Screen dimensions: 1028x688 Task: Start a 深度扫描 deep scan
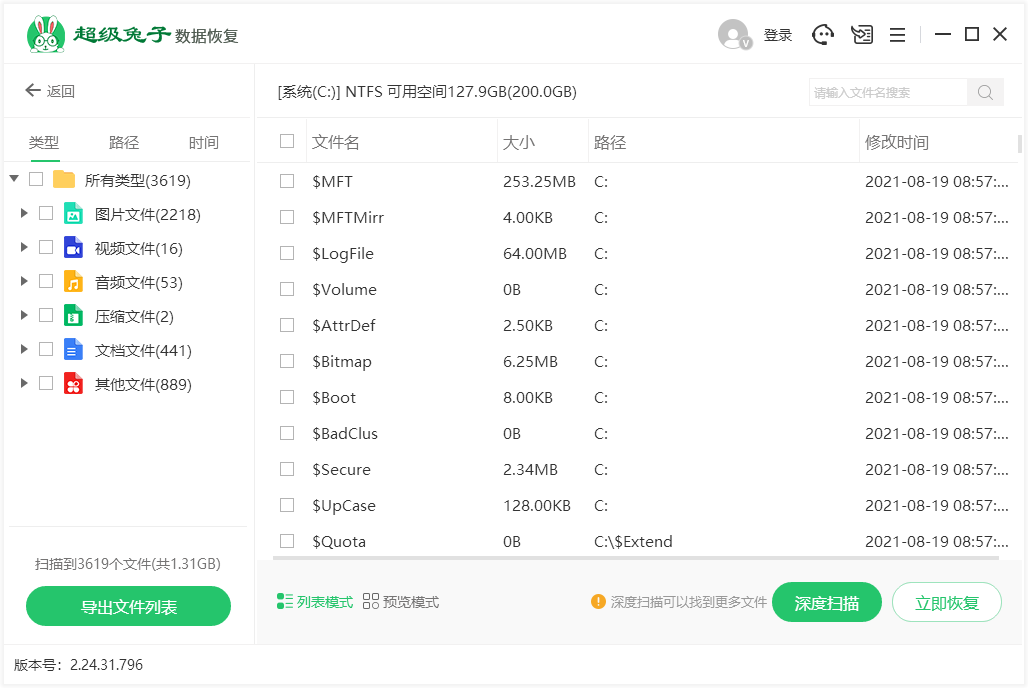[827, 602]
